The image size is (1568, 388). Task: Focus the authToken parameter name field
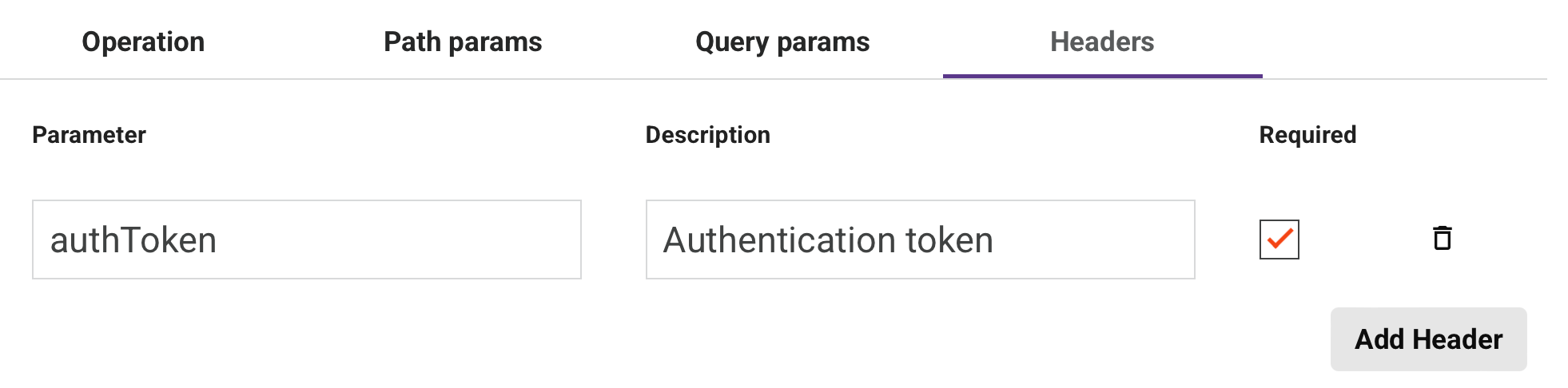(x=306, y=240)
